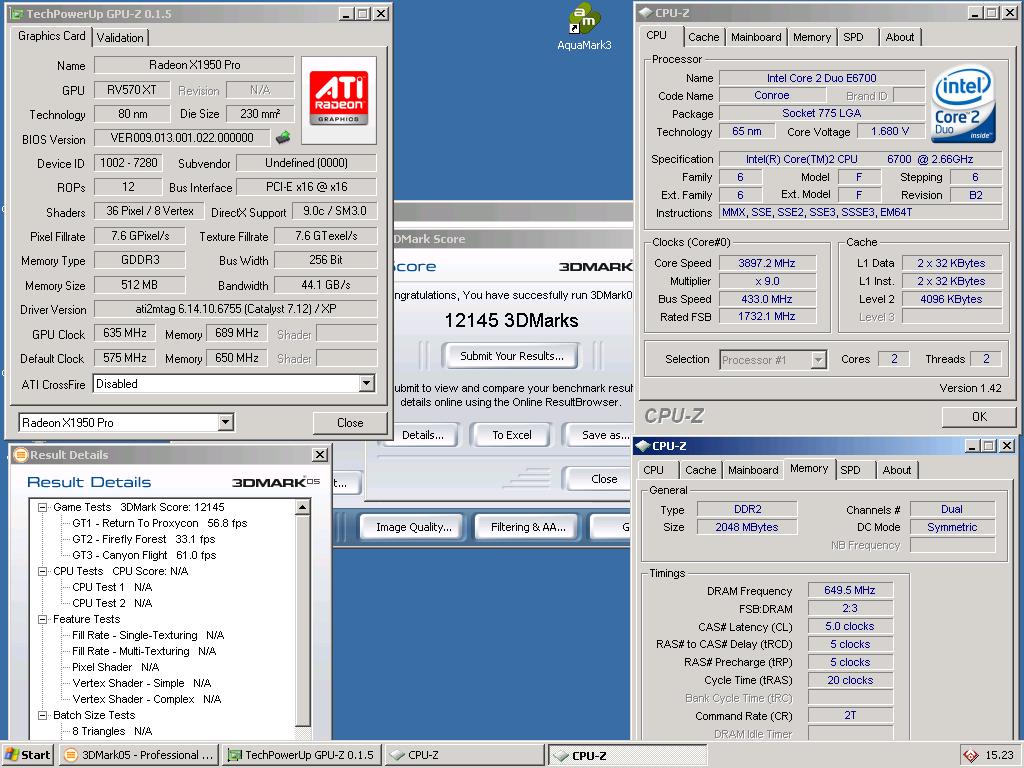Open the Radeon X1950 Pro card selector dropdown

click(225, 423)
